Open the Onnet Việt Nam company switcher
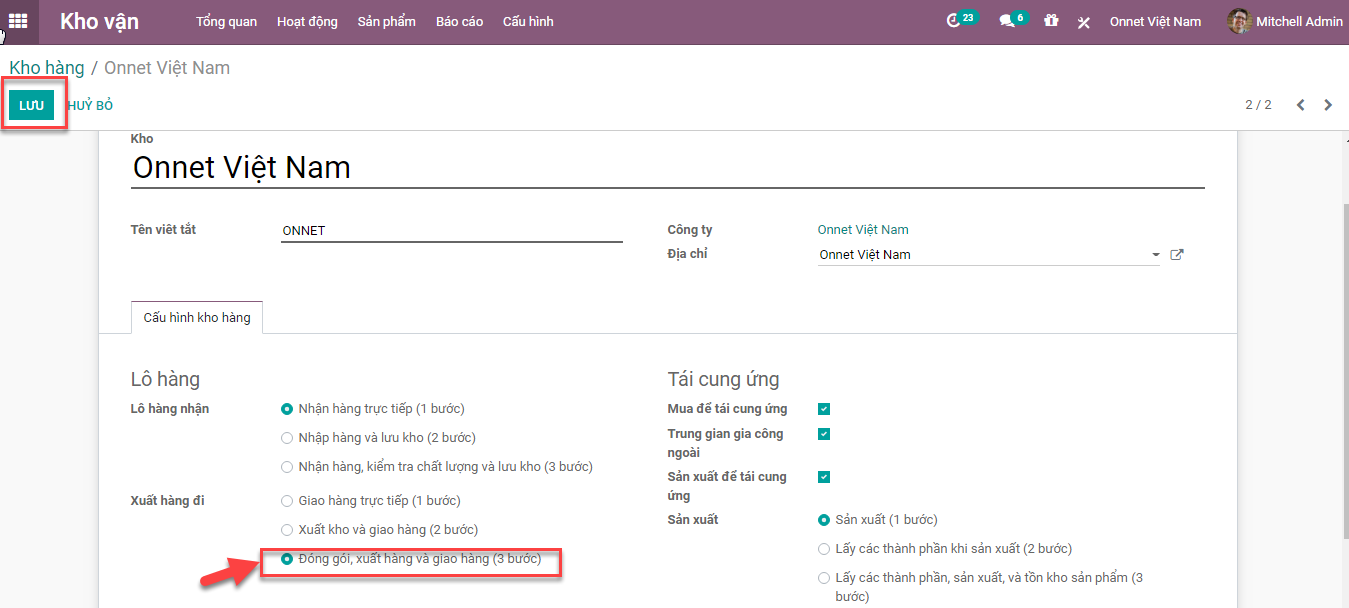Viewport: 1349px width, 608px height. 1155,22
